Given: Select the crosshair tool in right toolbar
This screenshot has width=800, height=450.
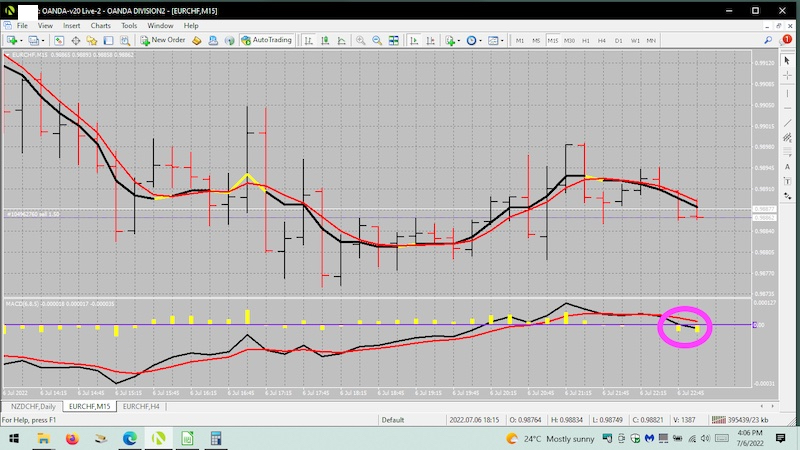Looking at the screenshot, I should 787,76.
